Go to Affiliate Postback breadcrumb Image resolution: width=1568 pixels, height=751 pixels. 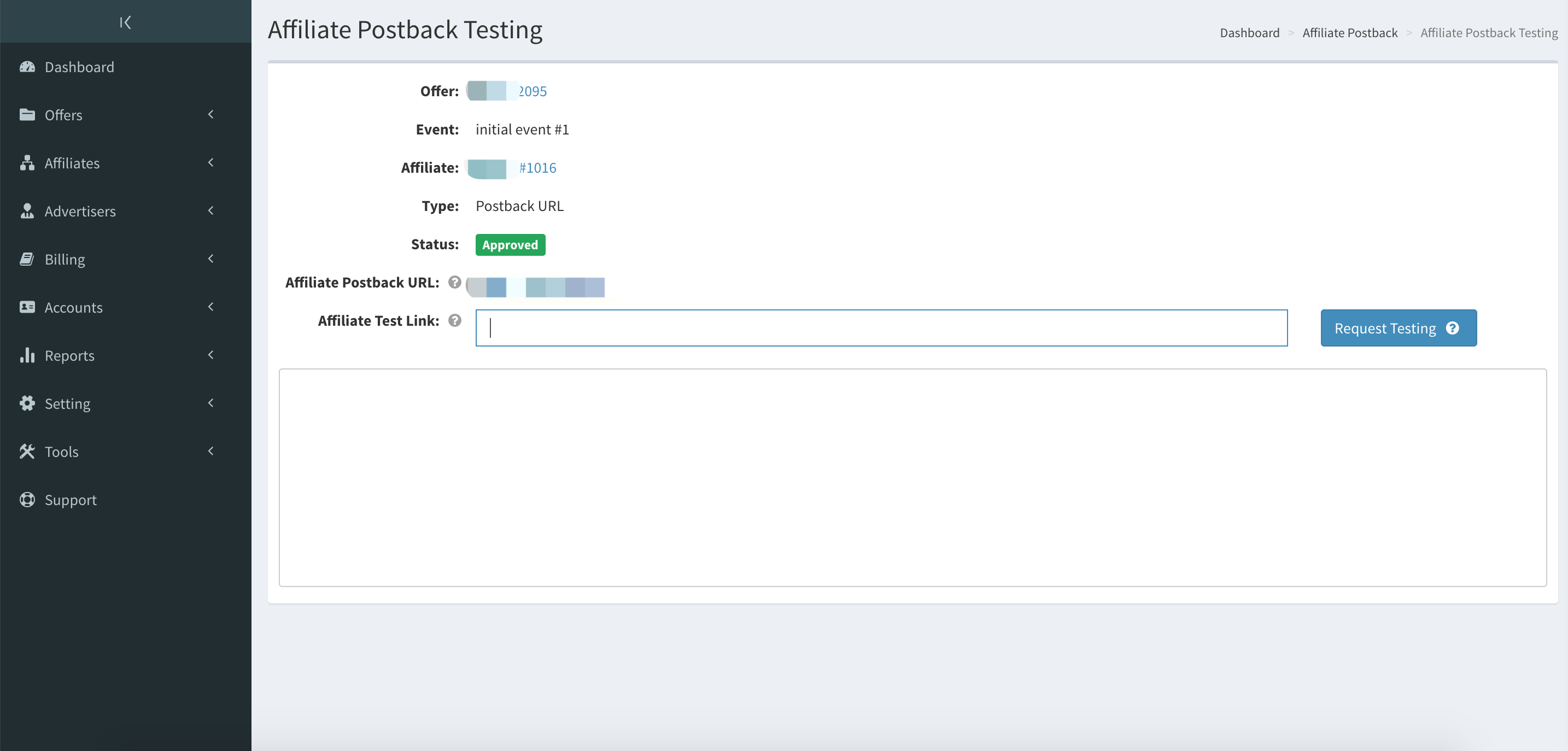[1349, 33]
